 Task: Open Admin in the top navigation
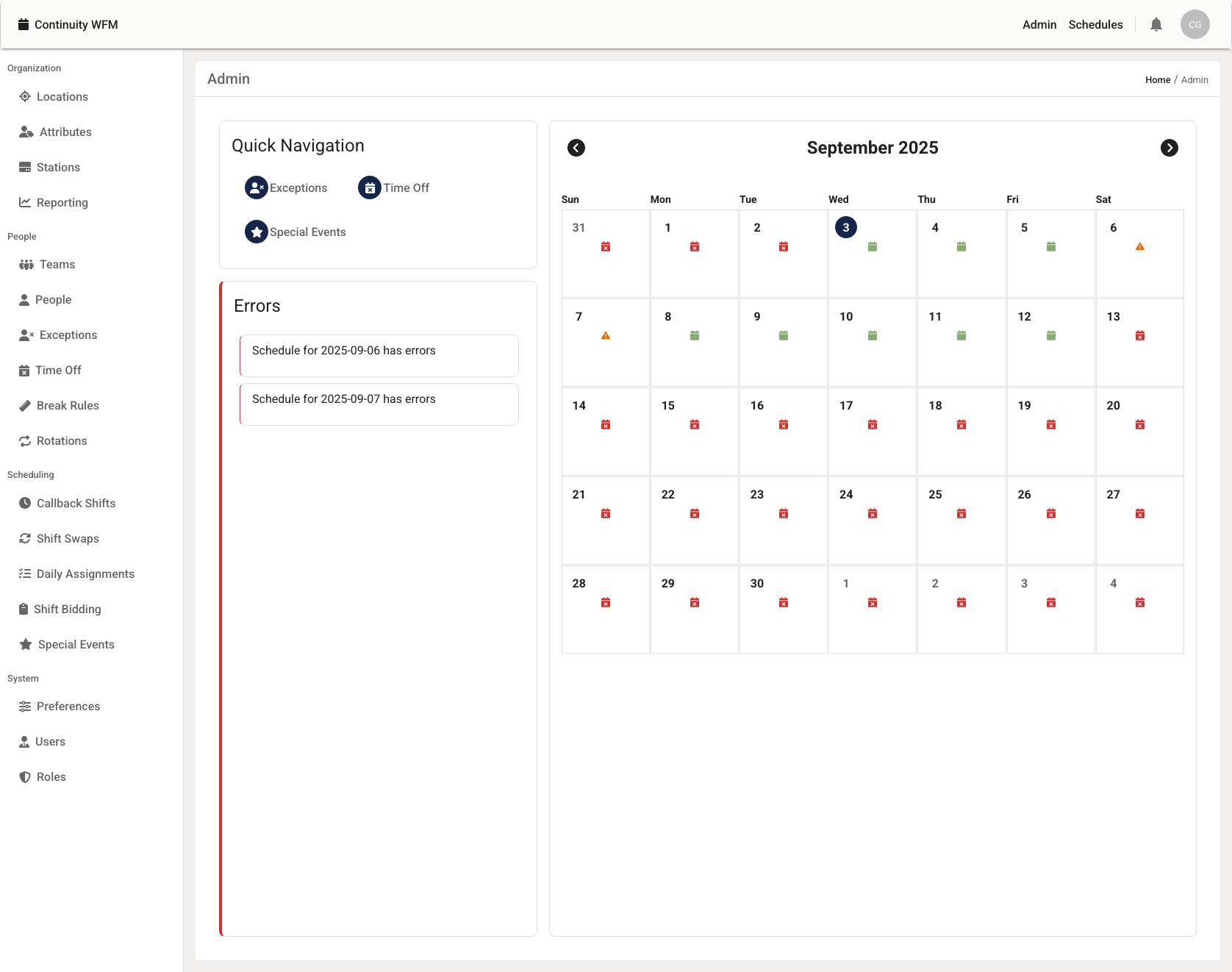[x=1039, y=24]
